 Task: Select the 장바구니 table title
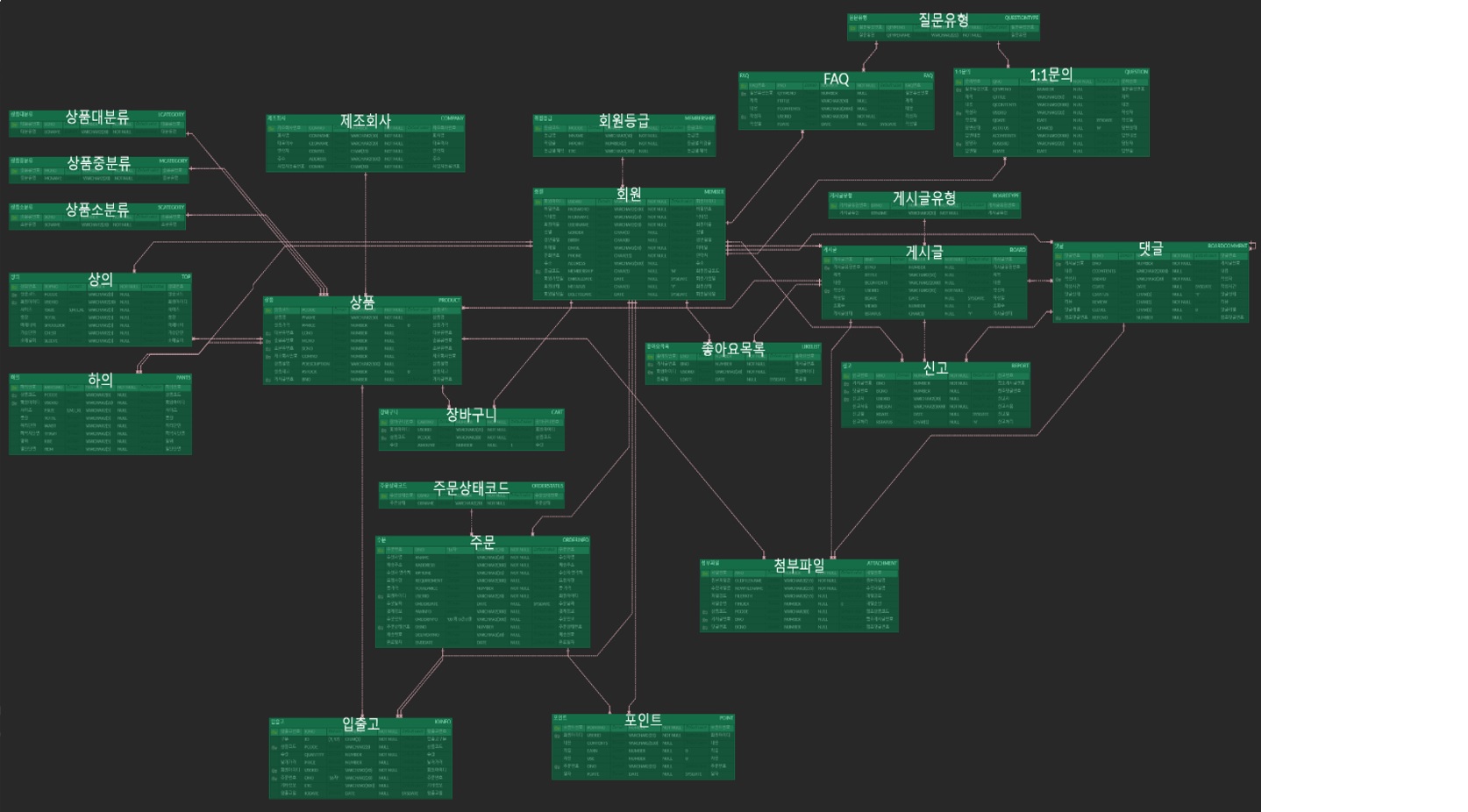(x=471, y=414)
